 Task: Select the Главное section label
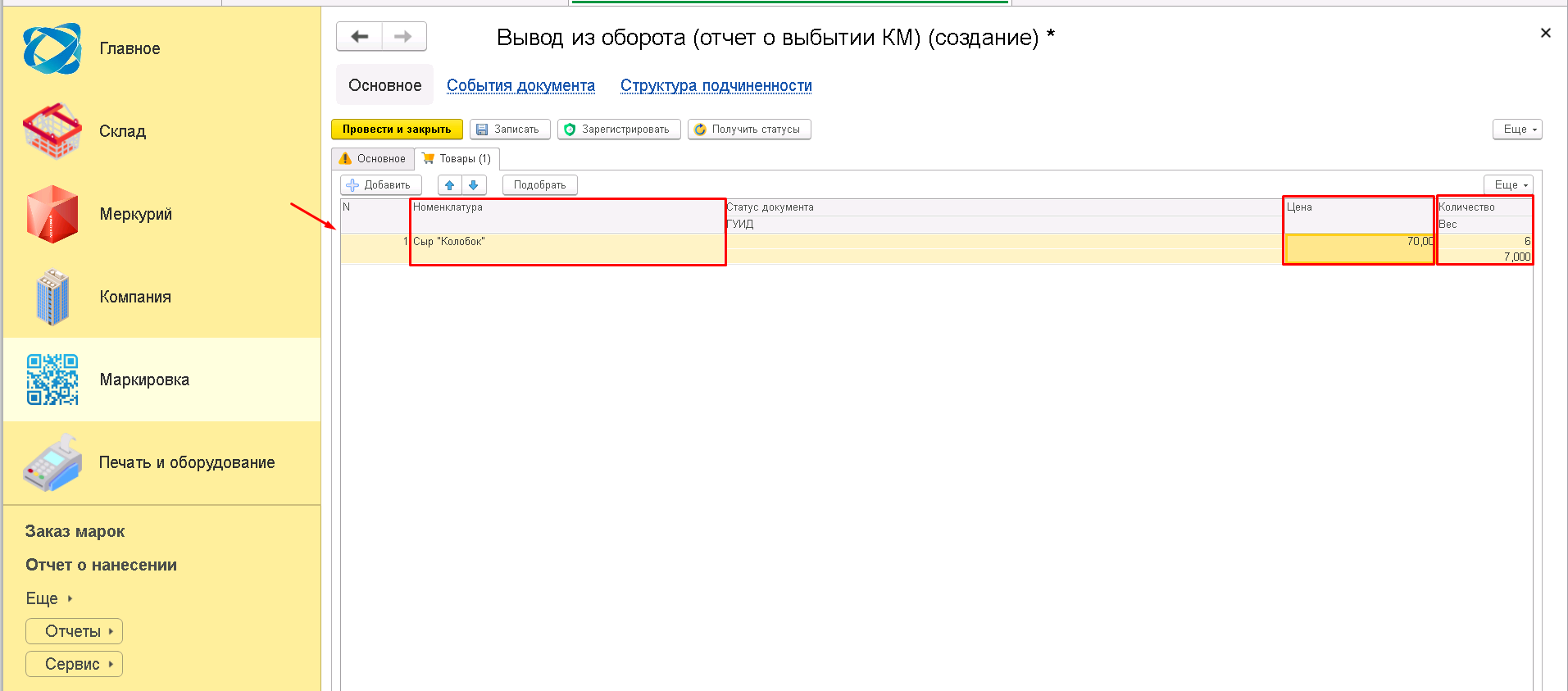point(130,48)
